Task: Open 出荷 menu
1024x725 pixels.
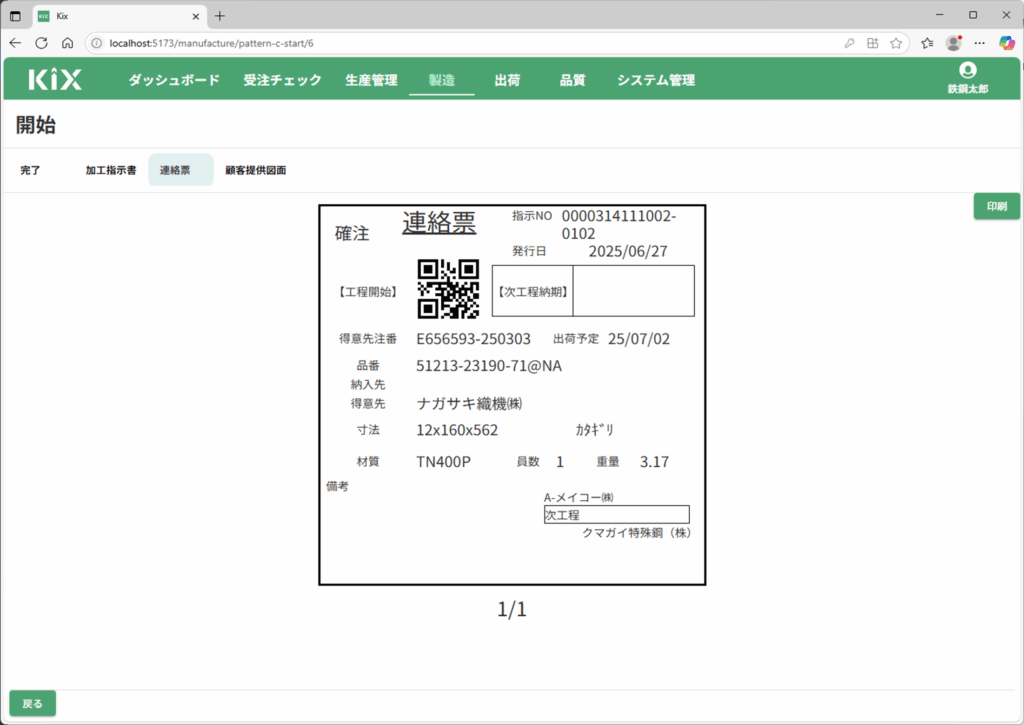Action: pos(507,80)
